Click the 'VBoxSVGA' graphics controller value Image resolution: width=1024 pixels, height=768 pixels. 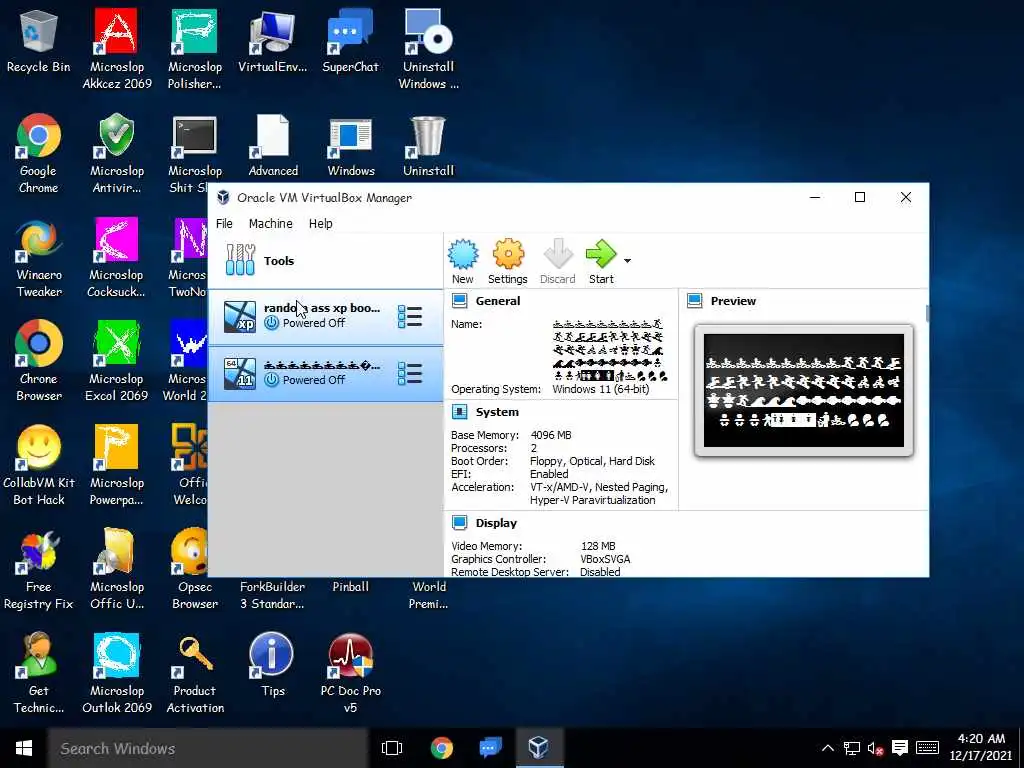click(605, 559)
